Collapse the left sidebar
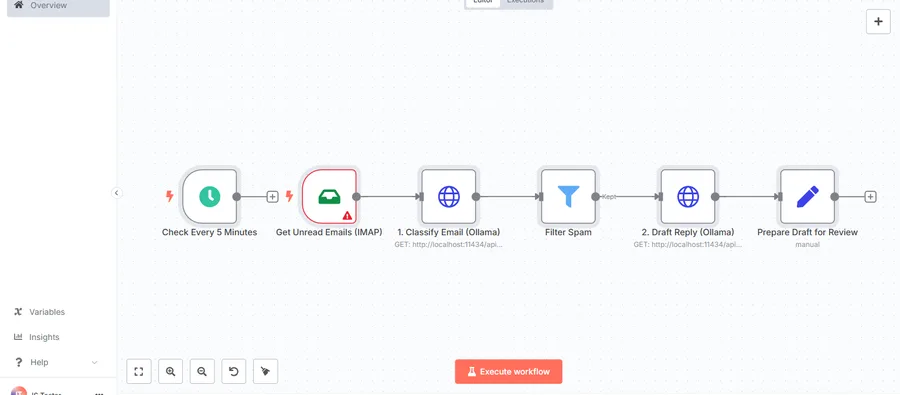The image size is (900, 395). (x=117, y=193)
